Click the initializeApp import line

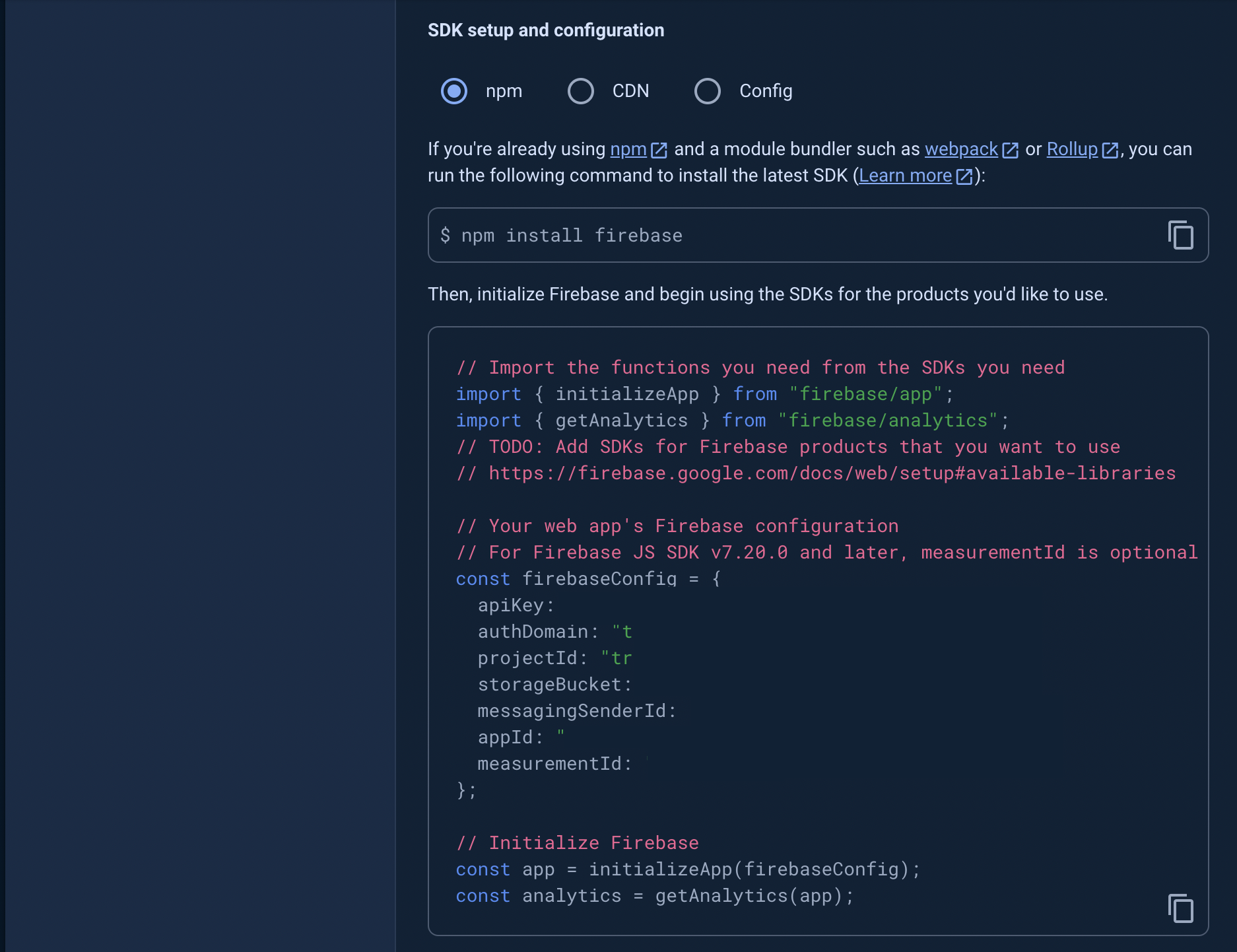pos(704,394)
